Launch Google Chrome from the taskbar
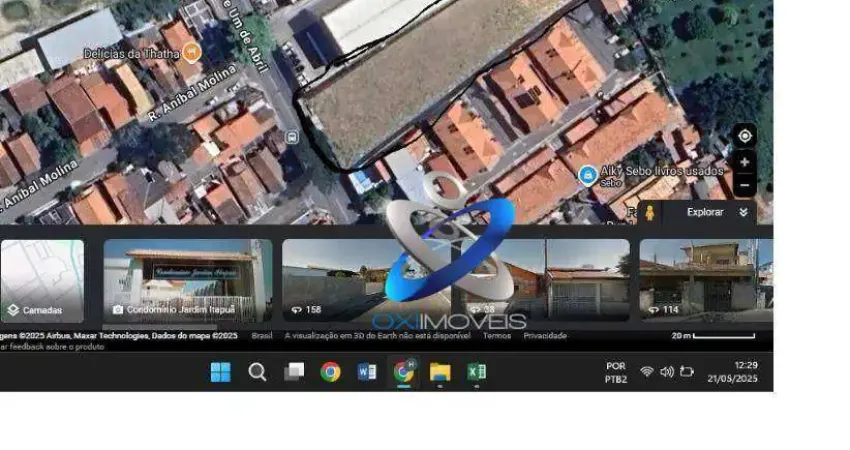850x450 pixels. [x=330, y=372]
